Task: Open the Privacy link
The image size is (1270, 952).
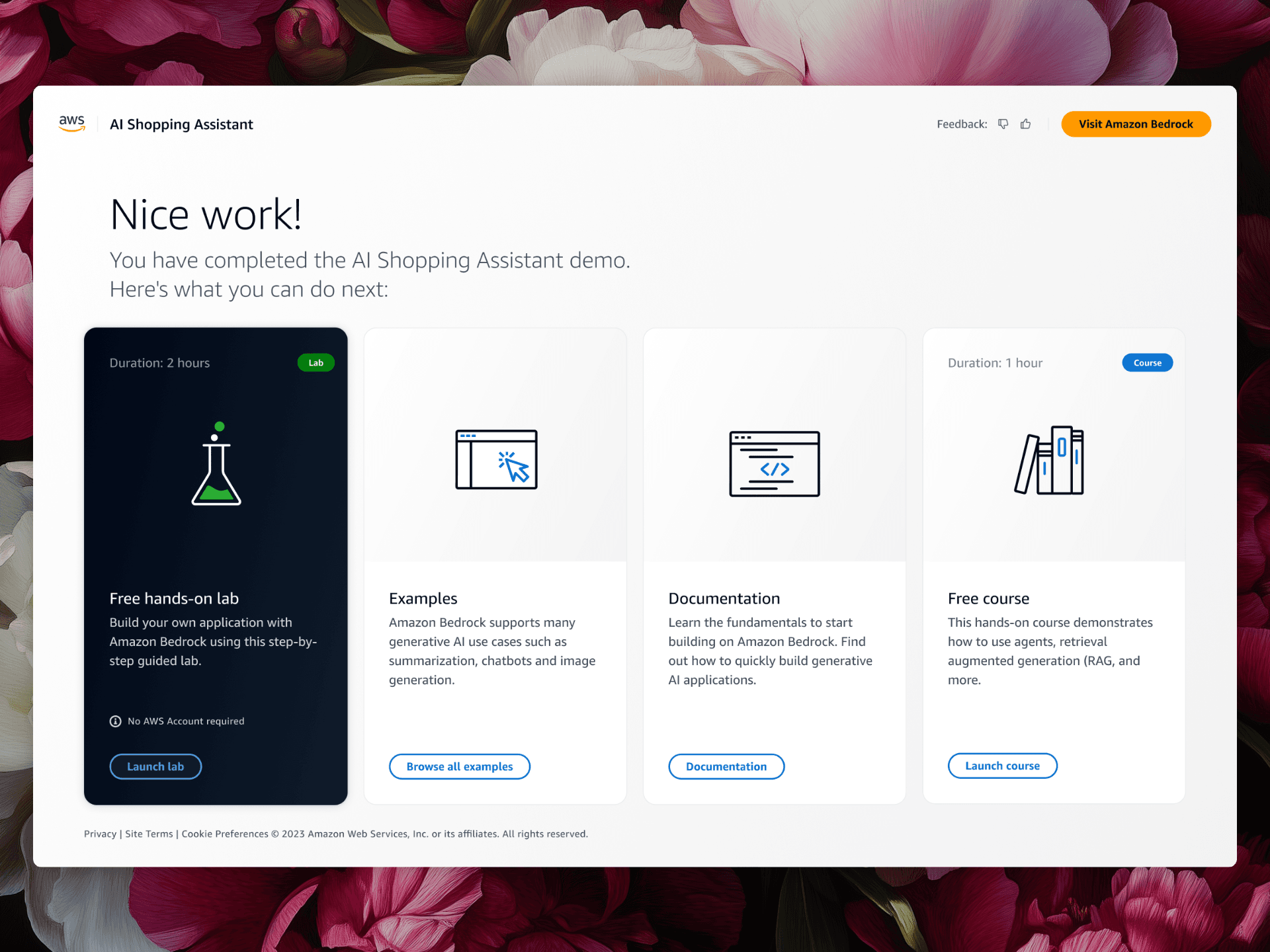Action: click(x=100, y=834)
